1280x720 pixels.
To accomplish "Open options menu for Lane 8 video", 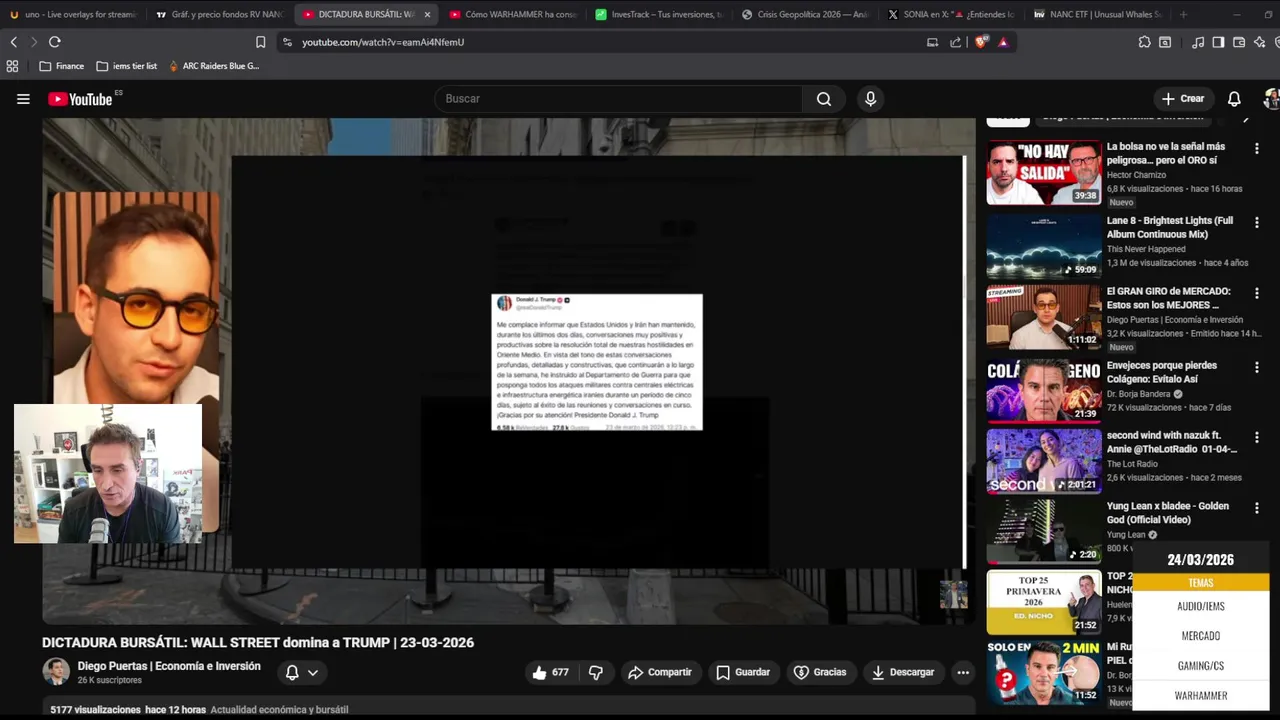I will tap(1257, 223).
